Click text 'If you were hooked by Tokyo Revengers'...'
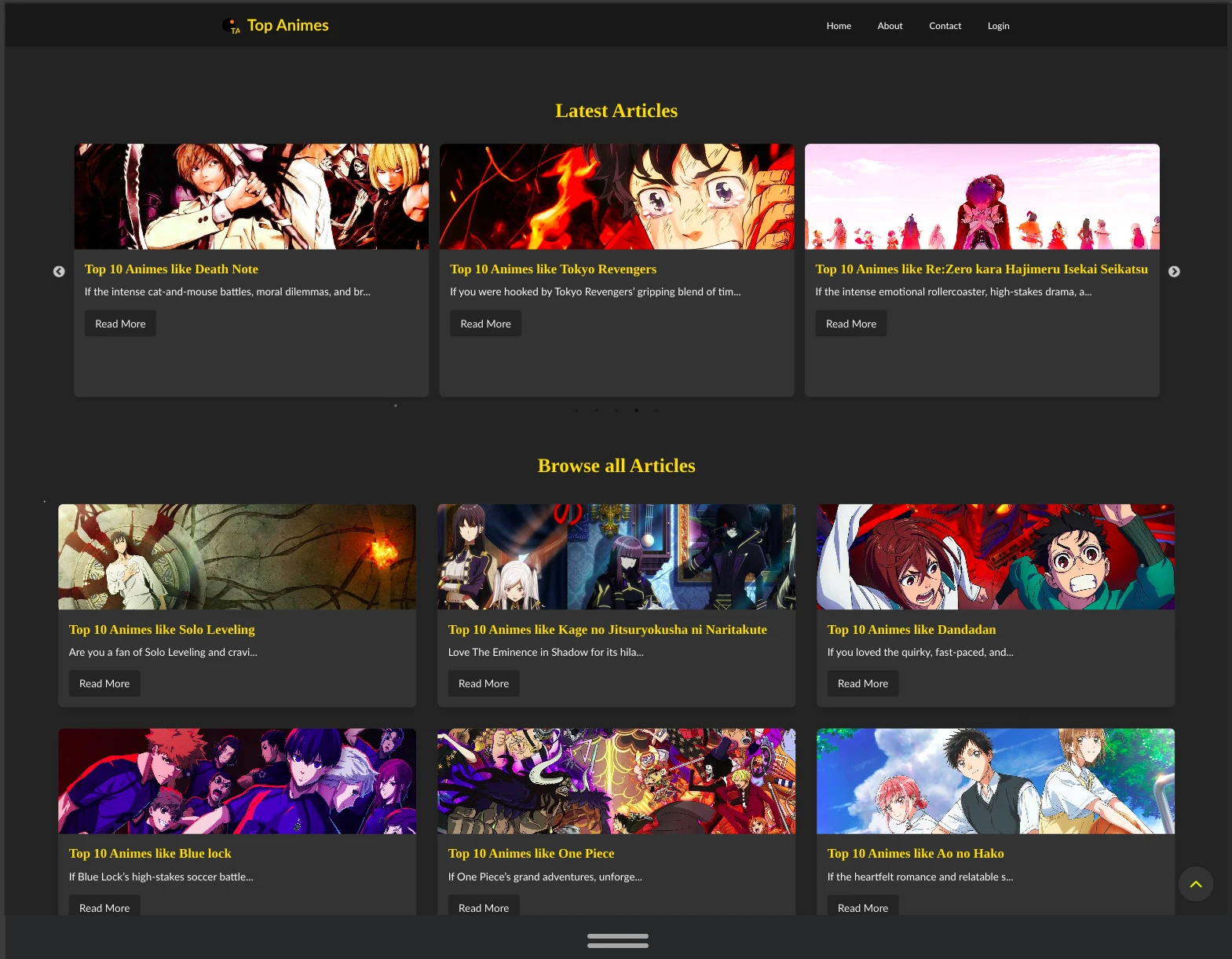This screenshot has height=959, width=1232. tap(595, 292)
